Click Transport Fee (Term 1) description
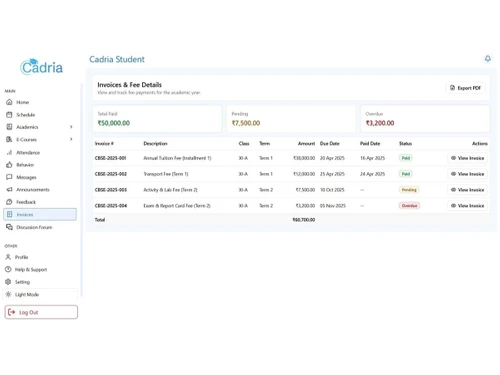The image size is (500, 375). [166, 174]
